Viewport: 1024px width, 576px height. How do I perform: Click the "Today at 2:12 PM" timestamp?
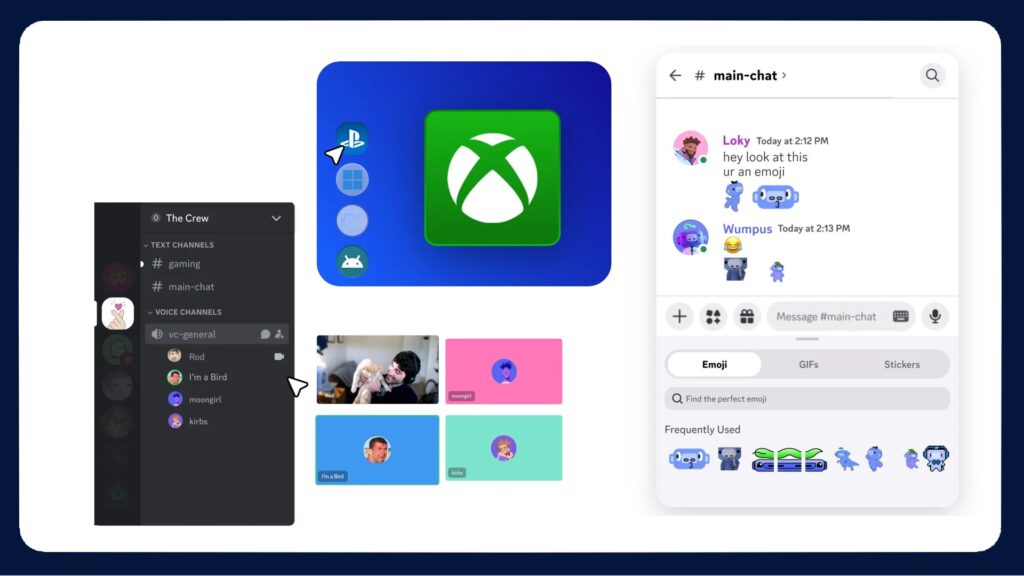(x=792, y=141)
